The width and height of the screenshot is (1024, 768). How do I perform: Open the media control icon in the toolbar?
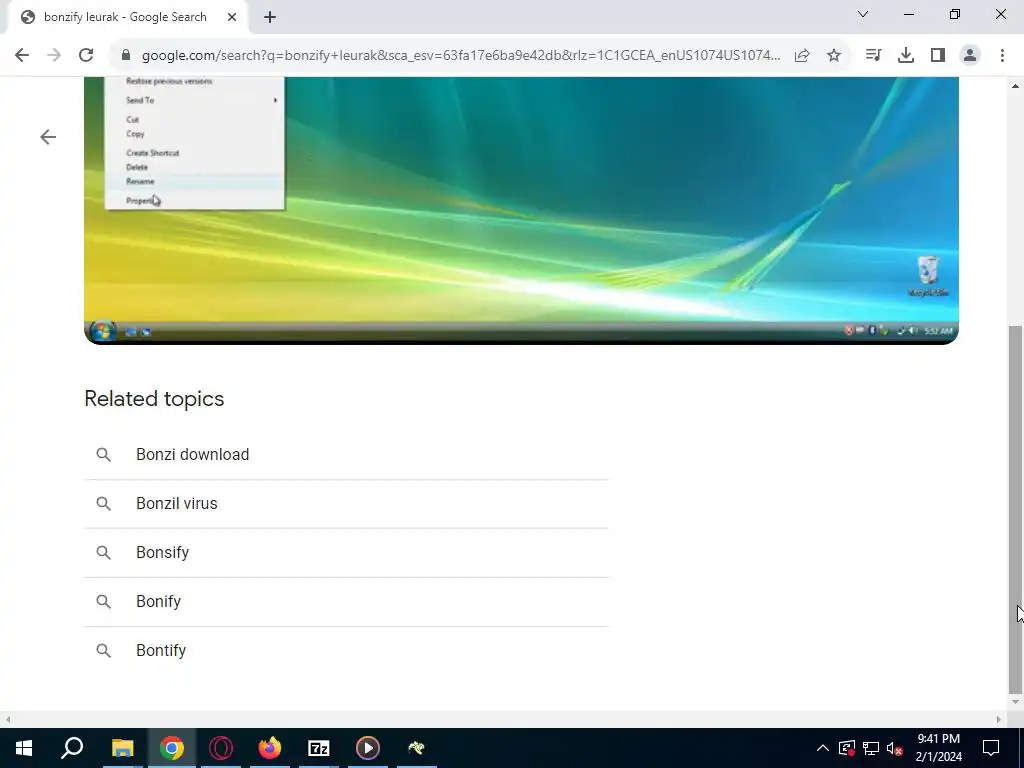pos(873,56)
